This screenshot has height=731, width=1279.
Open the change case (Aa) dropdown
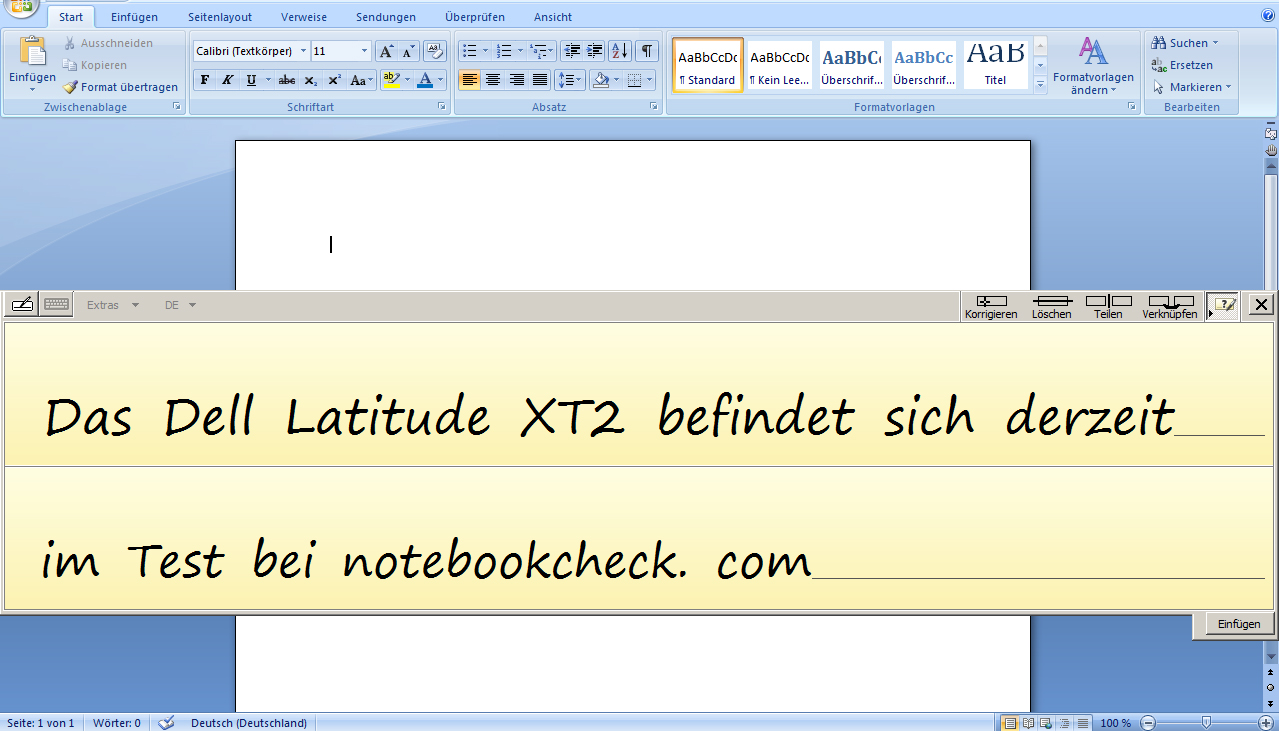pyautogui.click(x=361, y=80)
